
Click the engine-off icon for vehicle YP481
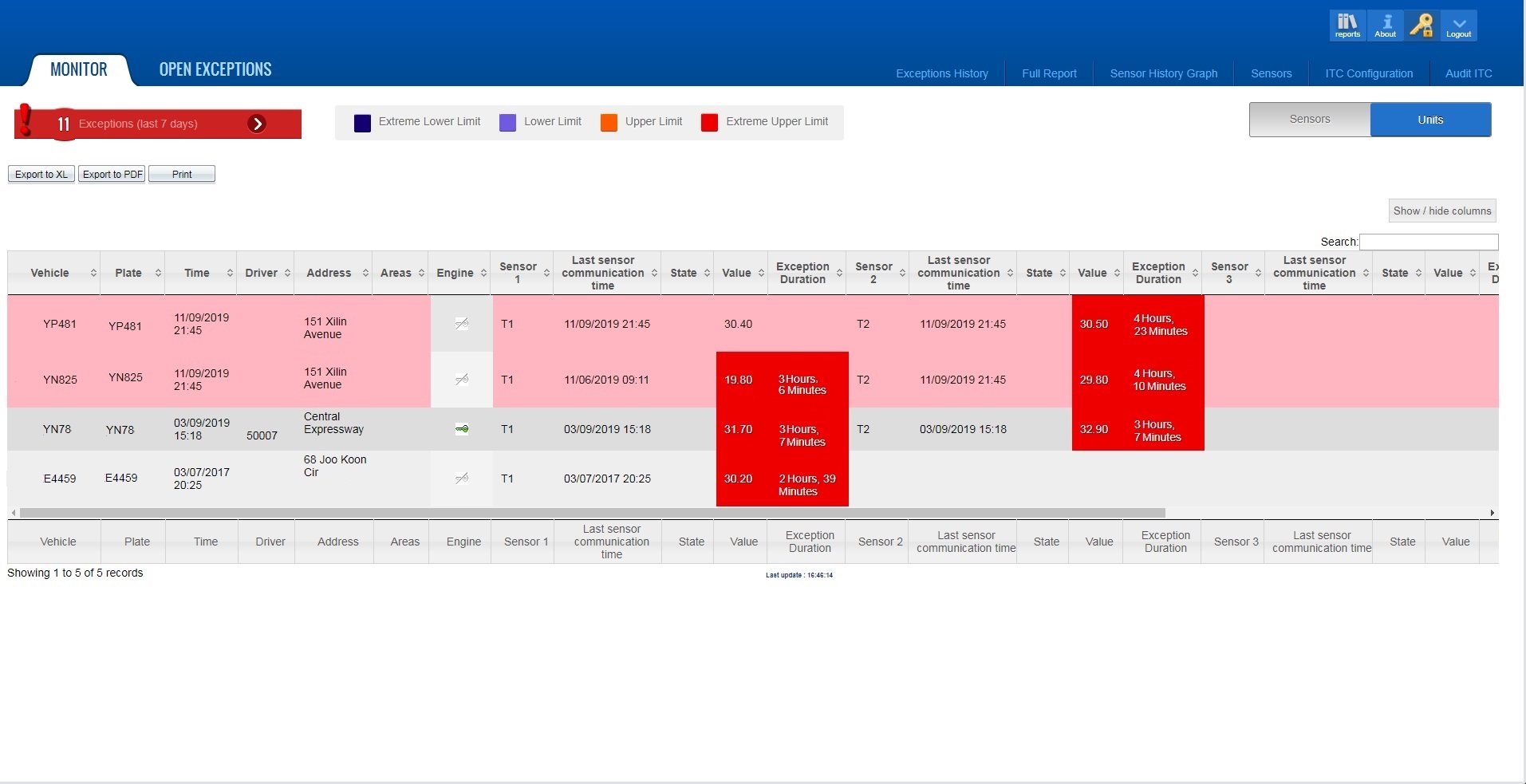point(461,324)
